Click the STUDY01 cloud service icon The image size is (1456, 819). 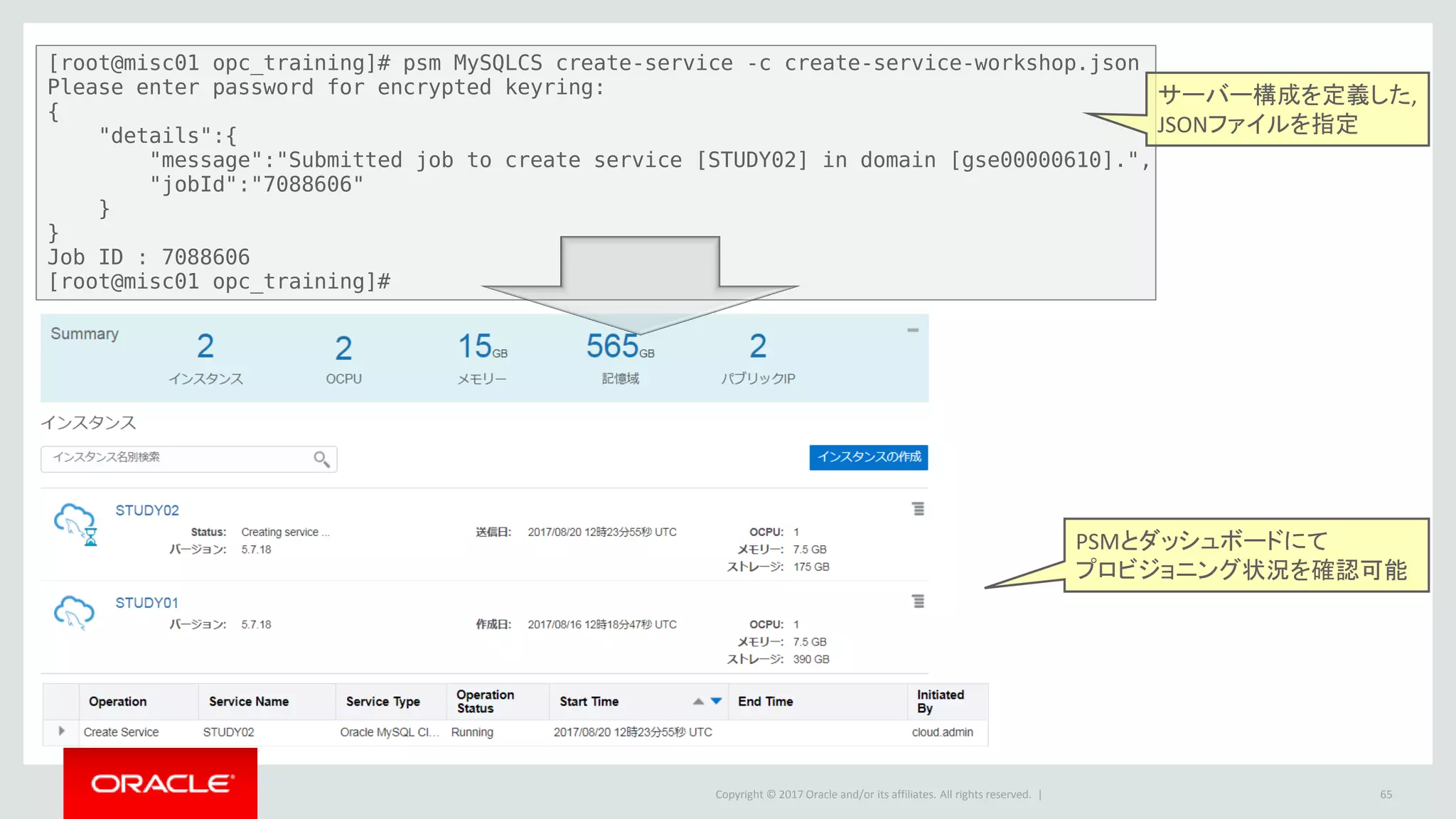coord(74,613)
